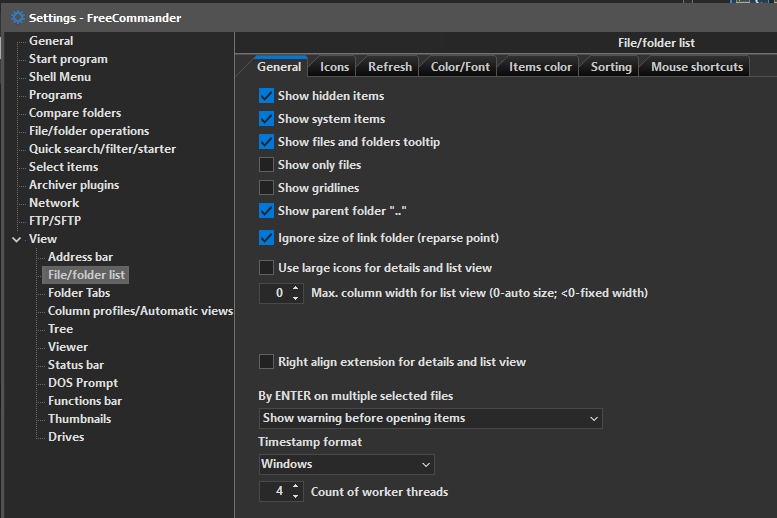Switch to the Icons tab
The image size is (777, 518).
click(334, 67)
